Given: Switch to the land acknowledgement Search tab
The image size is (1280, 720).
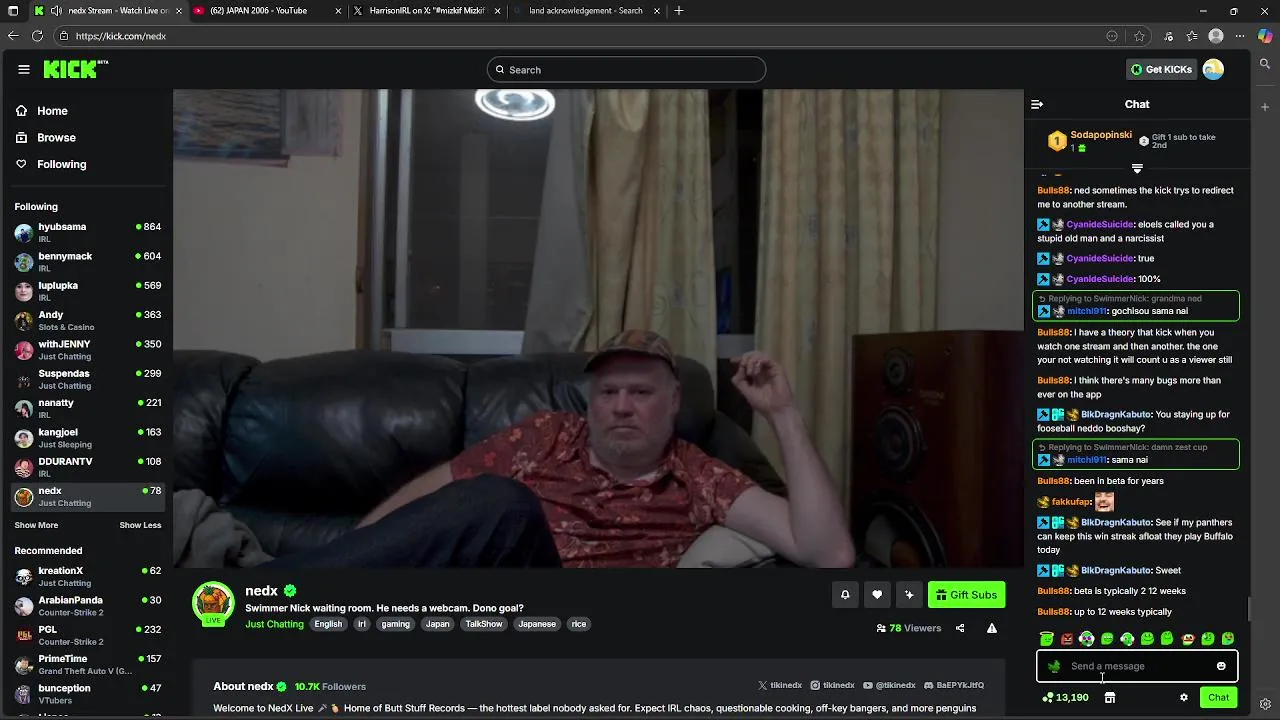Looking at the screenshot, I should click(586, 11).
